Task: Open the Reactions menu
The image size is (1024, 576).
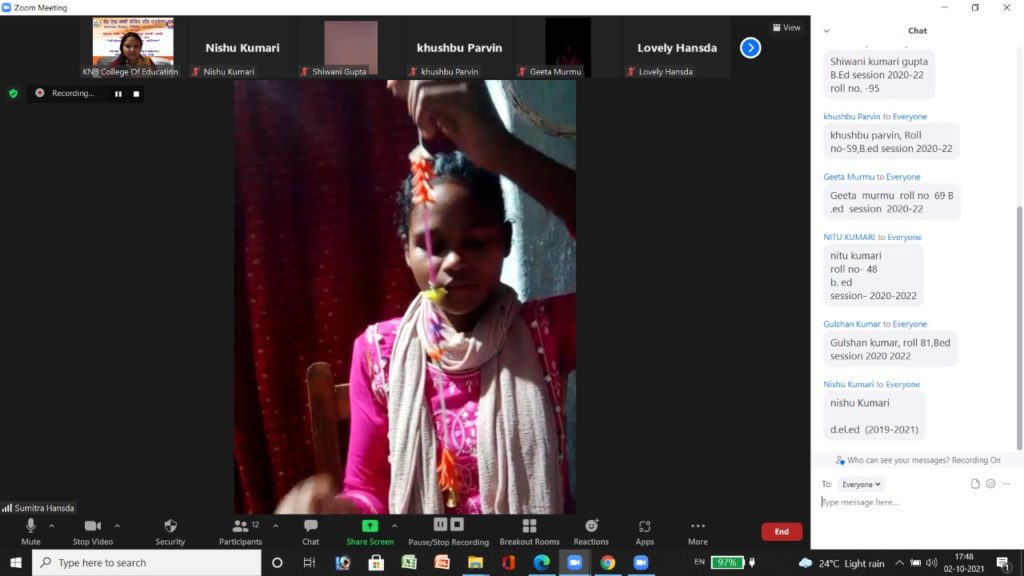Action: click(591, 532)
